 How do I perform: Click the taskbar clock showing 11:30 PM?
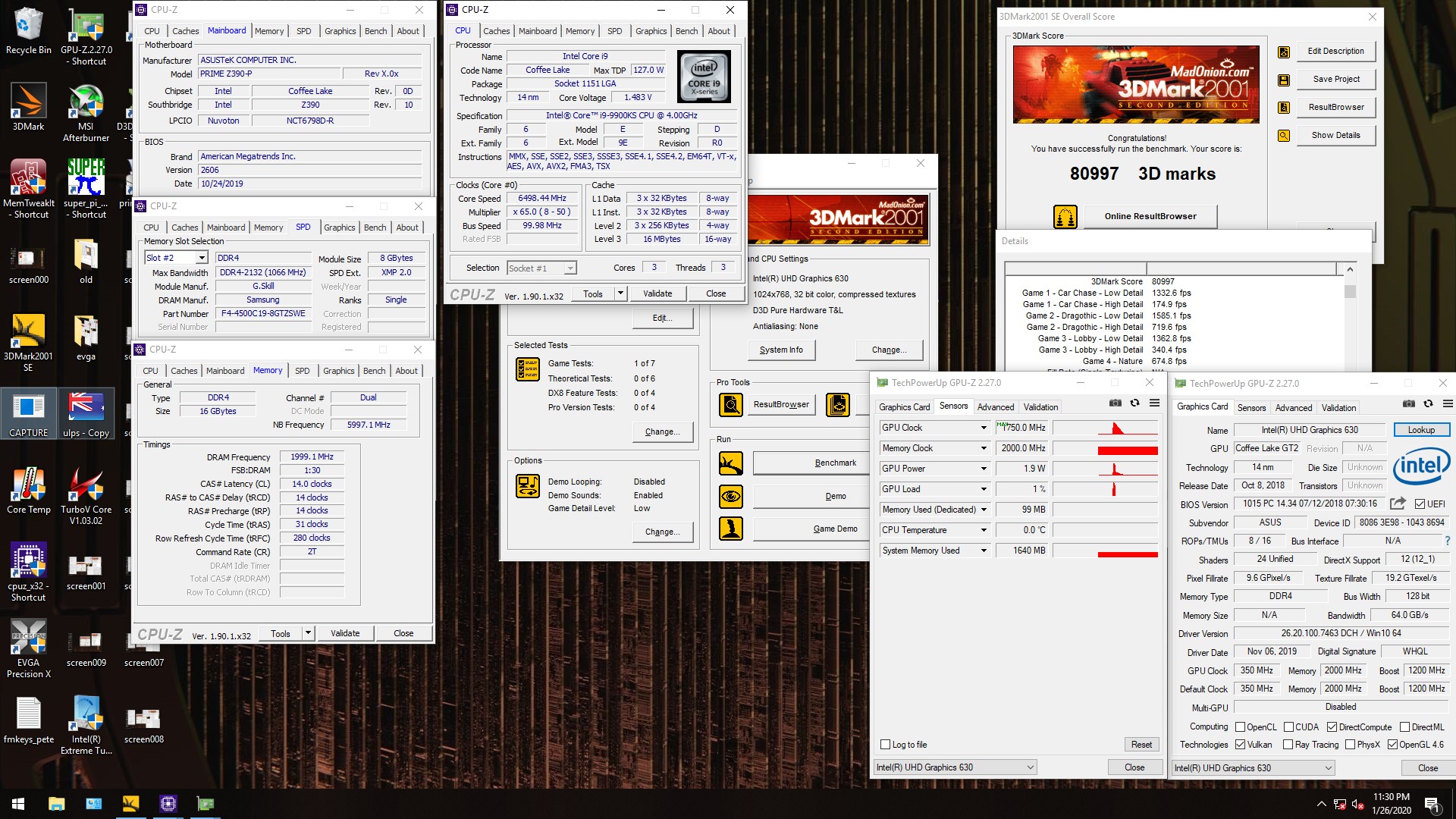point(1392,804)
